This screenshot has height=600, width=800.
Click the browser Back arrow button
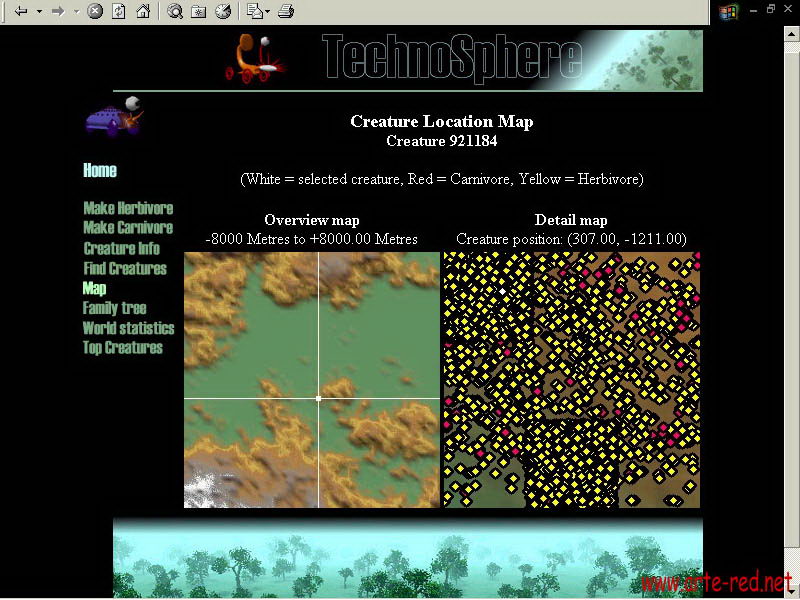point(20,11)
